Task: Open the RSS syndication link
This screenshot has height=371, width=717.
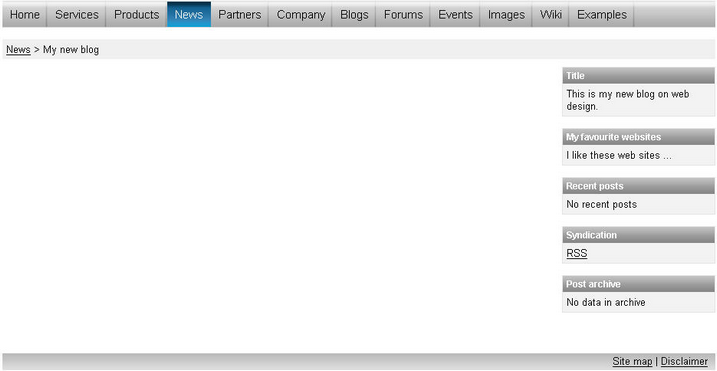Action: click(x=577, y=253)
